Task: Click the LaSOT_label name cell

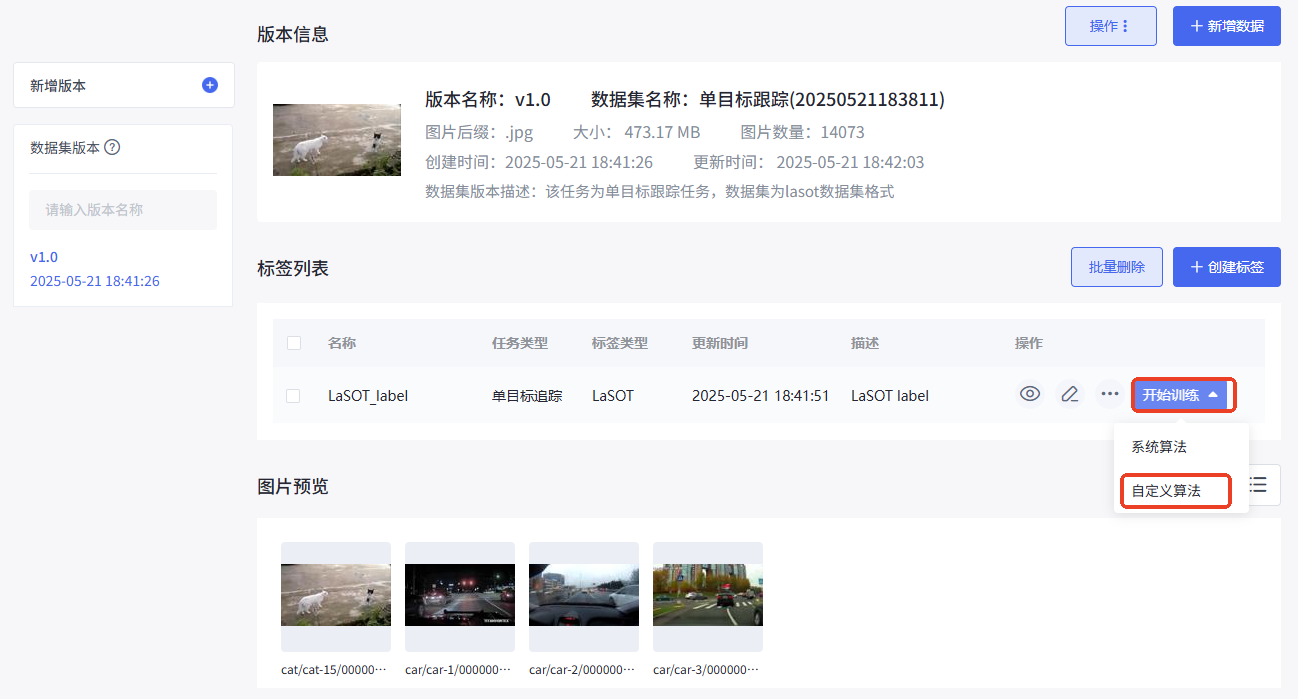Action: [x=368, y=396]
